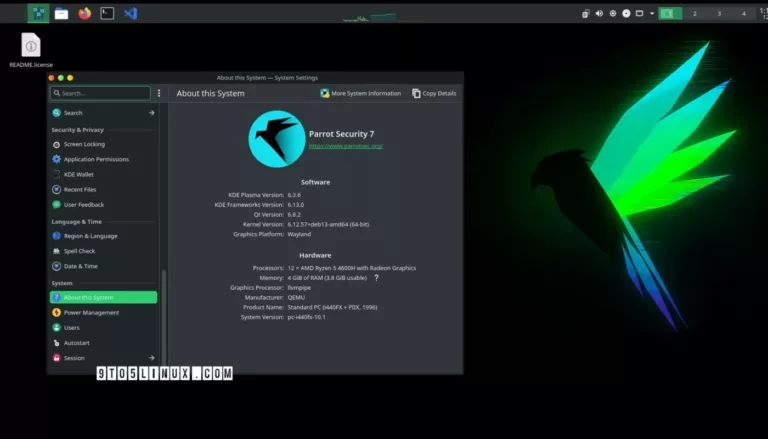Select Region & Language in sidebar
The image size is (768, 439).
(x=90, y=236)
